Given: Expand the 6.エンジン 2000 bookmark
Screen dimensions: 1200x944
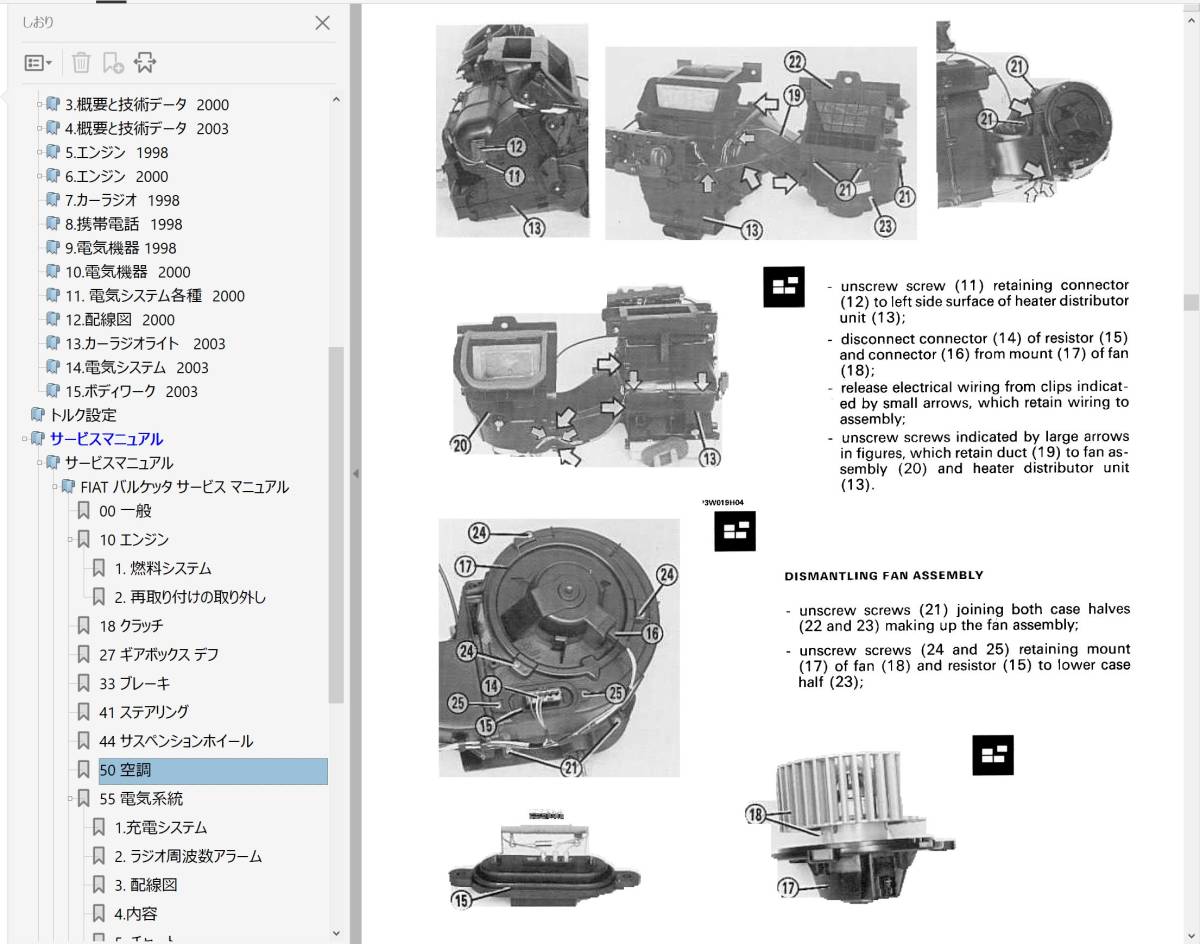Looking at the screenshot, I should coord(40,176).
